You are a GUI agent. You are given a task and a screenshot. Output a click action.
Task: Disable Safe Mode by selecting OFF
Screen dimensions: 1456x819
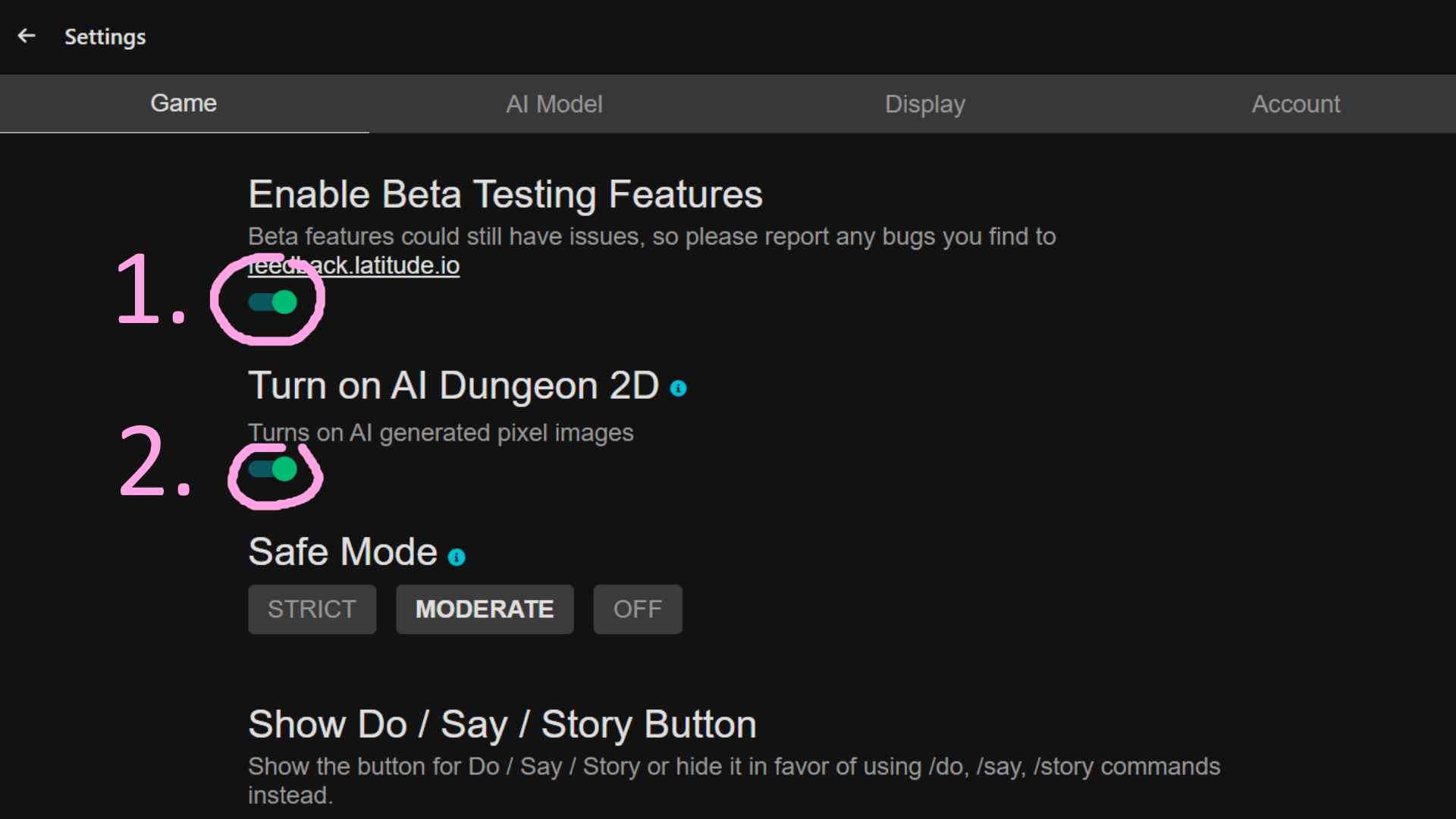[637, 609]
